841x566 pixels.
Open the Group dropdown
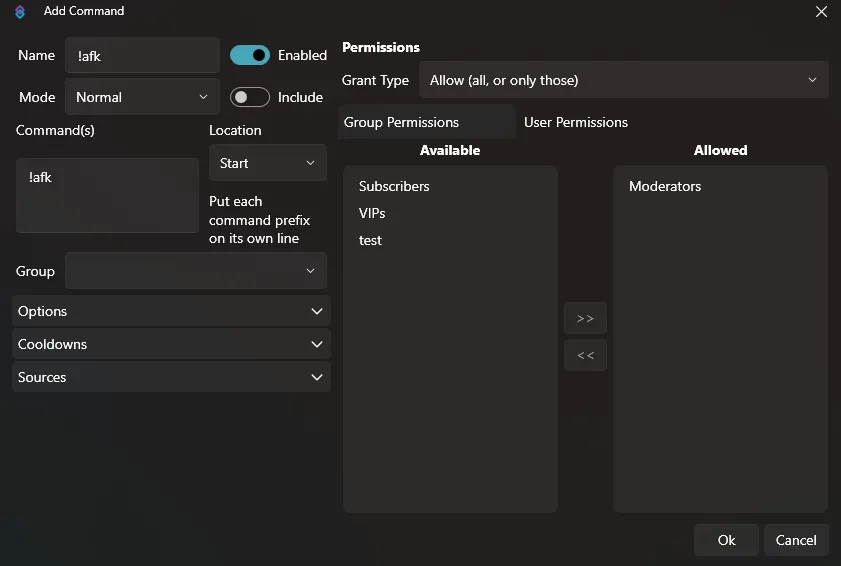pos(196,271)
